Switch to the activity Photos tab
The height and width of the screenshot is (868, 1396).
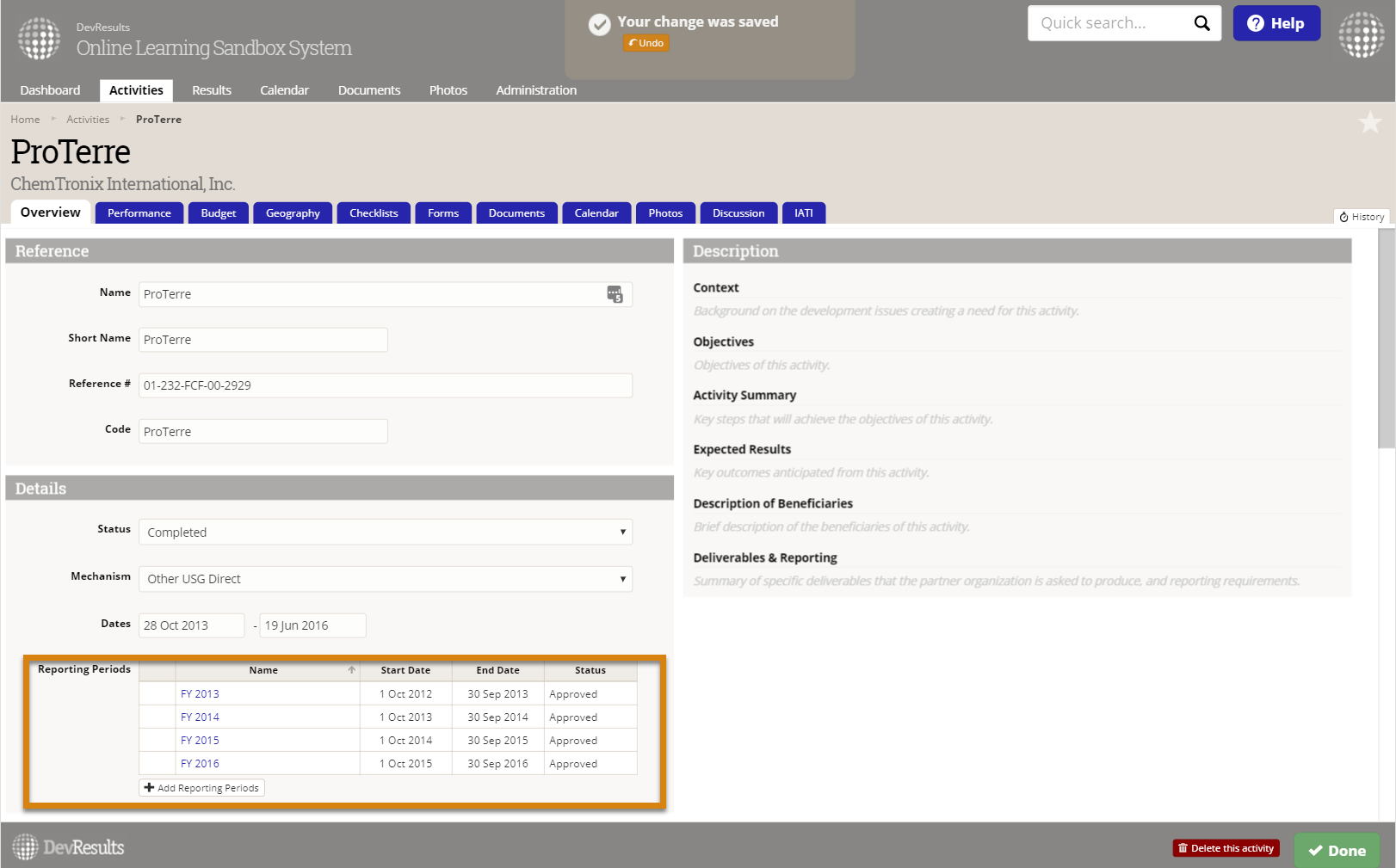[x=665, y=213]
